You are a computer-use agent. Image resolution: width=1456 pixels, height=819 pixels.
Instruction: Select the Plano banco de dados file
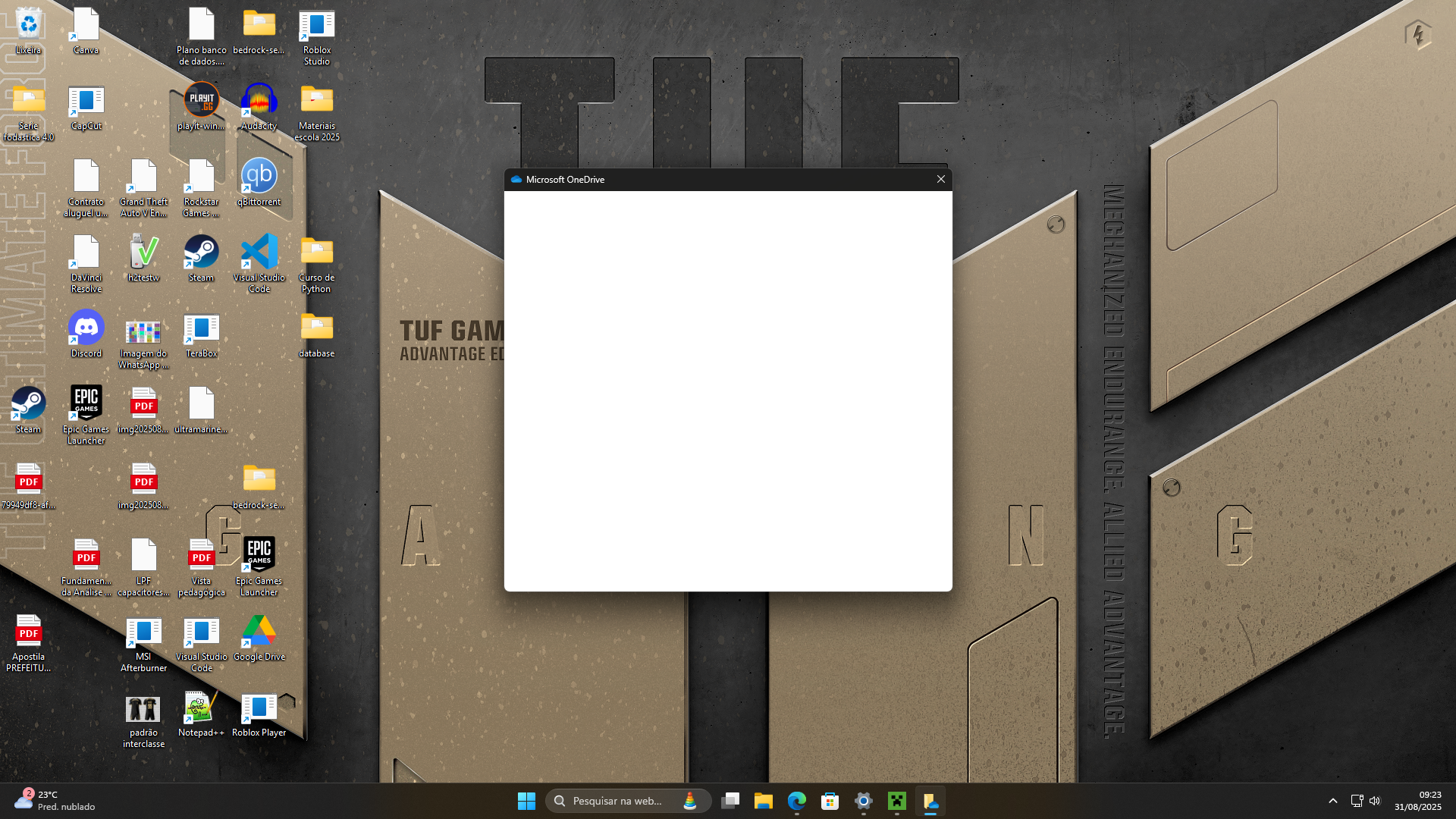pyautogui.click(x=201, y=36)
